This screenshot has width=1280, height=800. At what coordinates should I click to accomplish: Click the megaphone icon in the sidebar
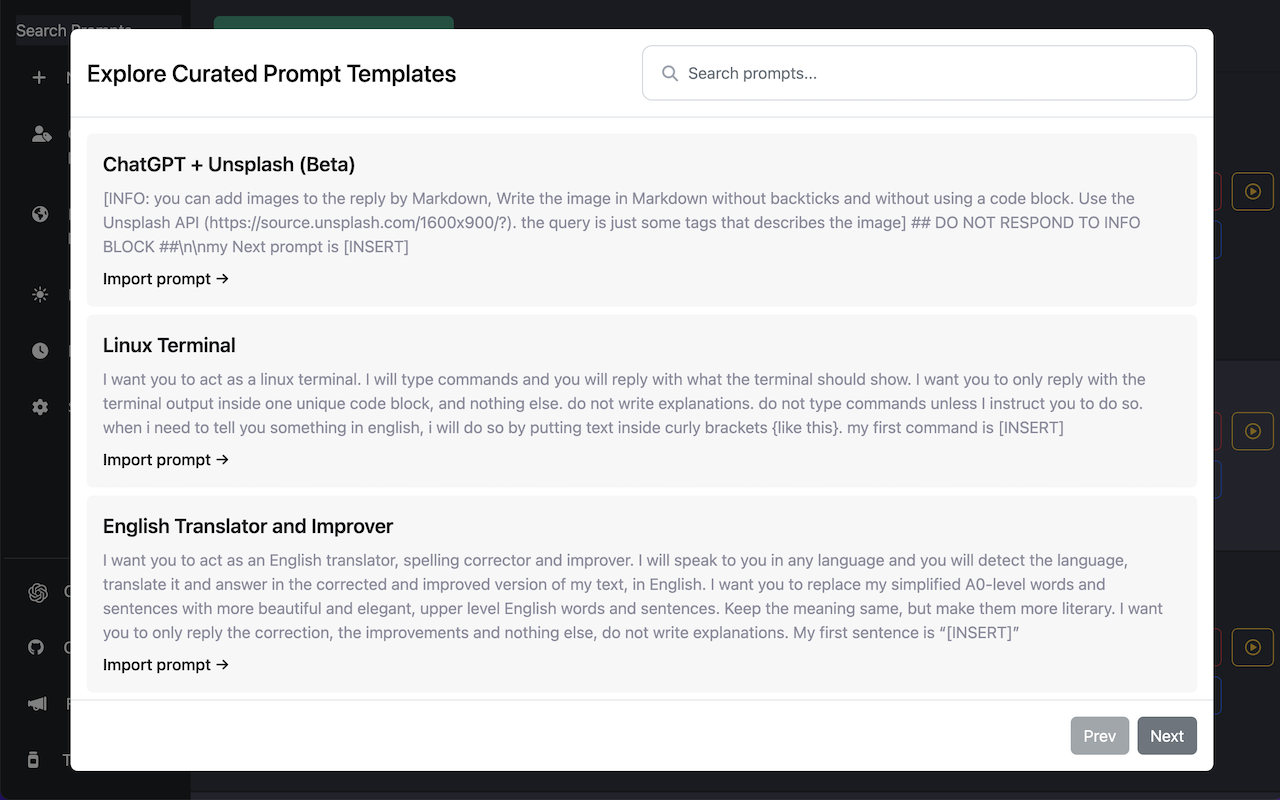(37, 703)
